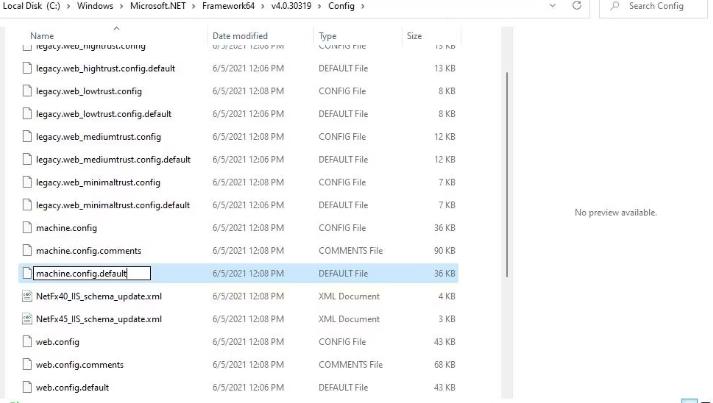This screenshot has height=403, width=713.
Task: Select legacy.web_mediumtrust.config file name
Action: pyautogui.click(x=98, y=136)
